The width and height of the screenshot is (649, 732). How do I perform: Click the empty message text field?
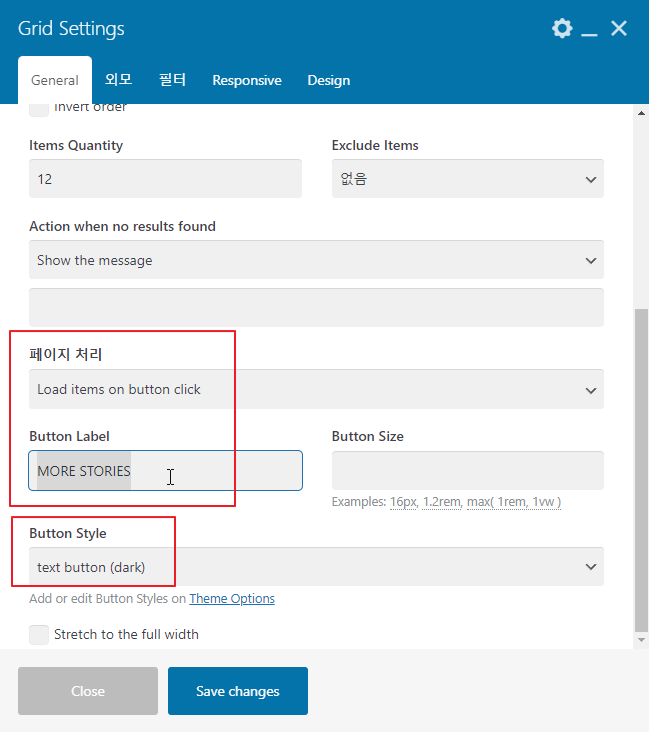click(316, 308)
